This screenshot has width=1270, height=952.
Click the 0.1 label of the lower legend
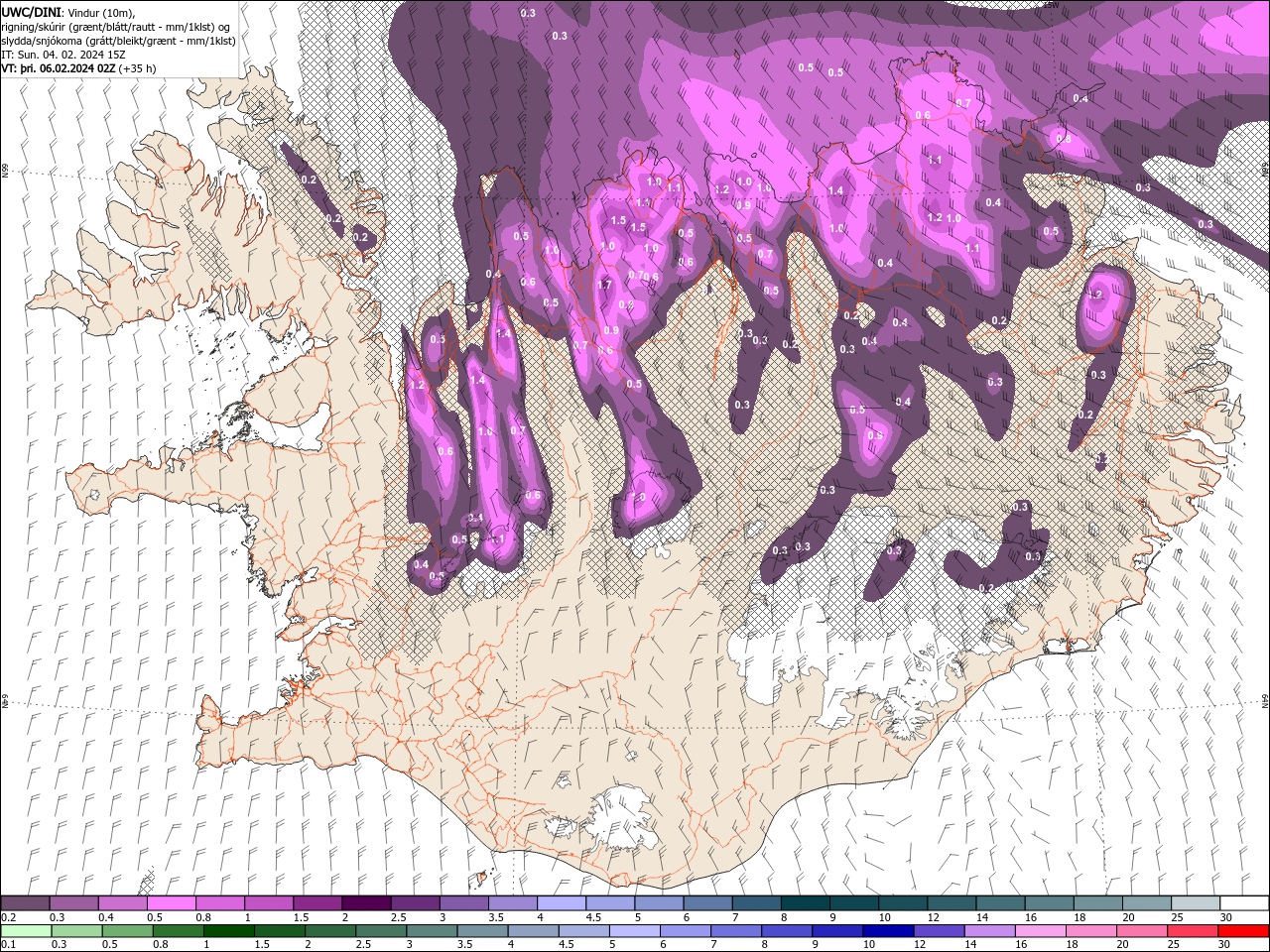(7, 945)
